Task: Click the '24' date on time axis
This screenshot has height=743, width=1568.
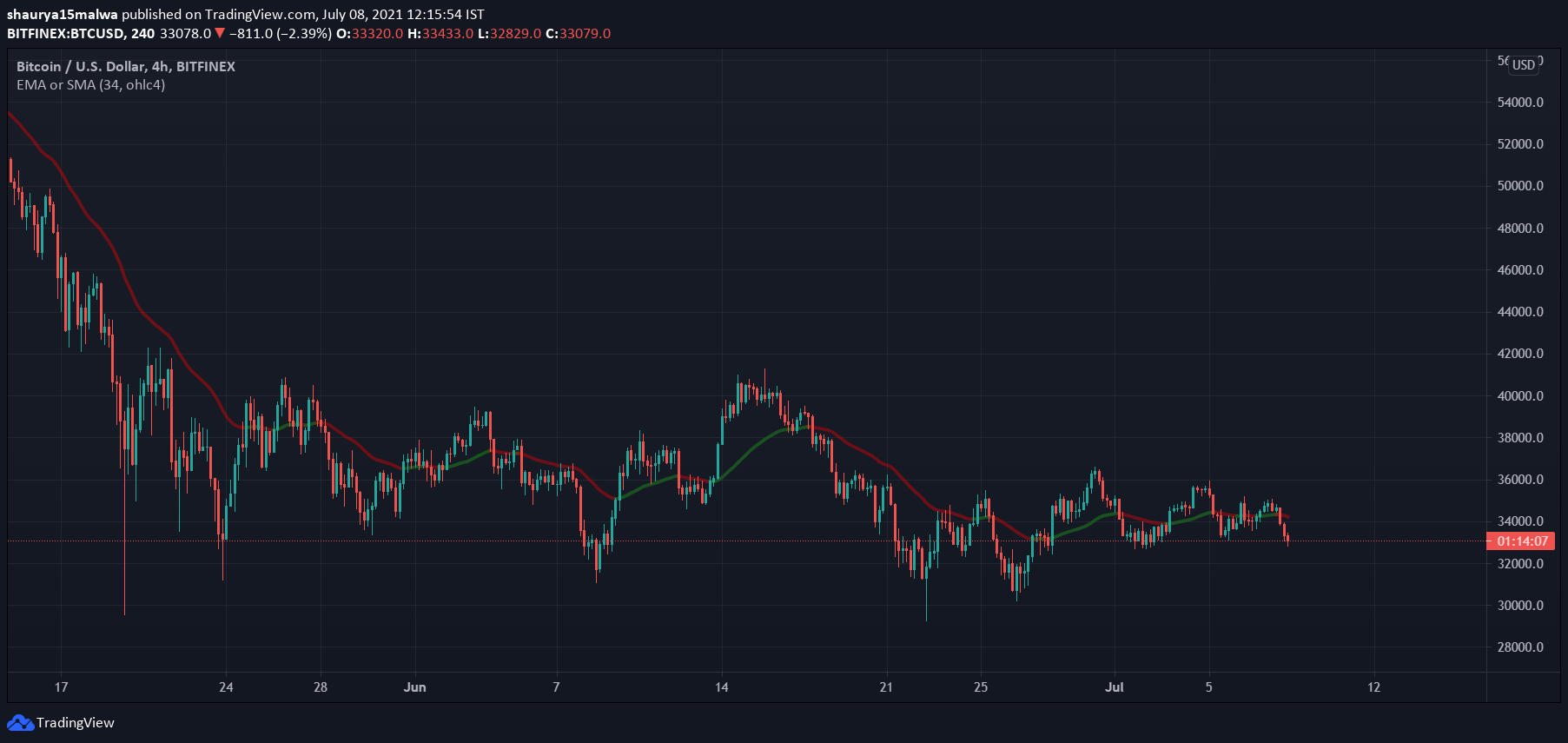Action: [x=226, y=687]
